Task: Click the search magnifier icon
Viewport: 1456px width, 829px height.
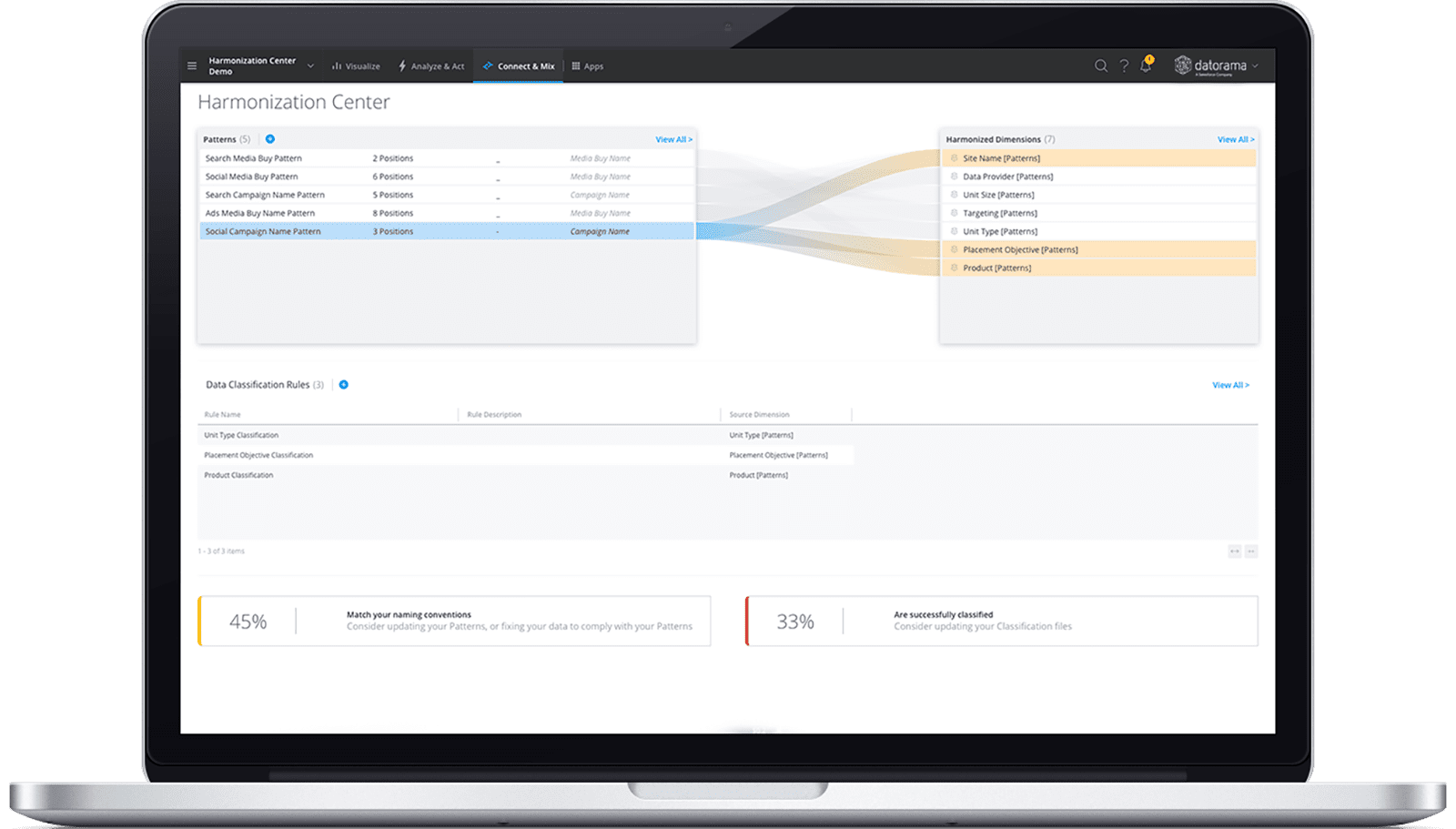Action: click(1101, 66)
